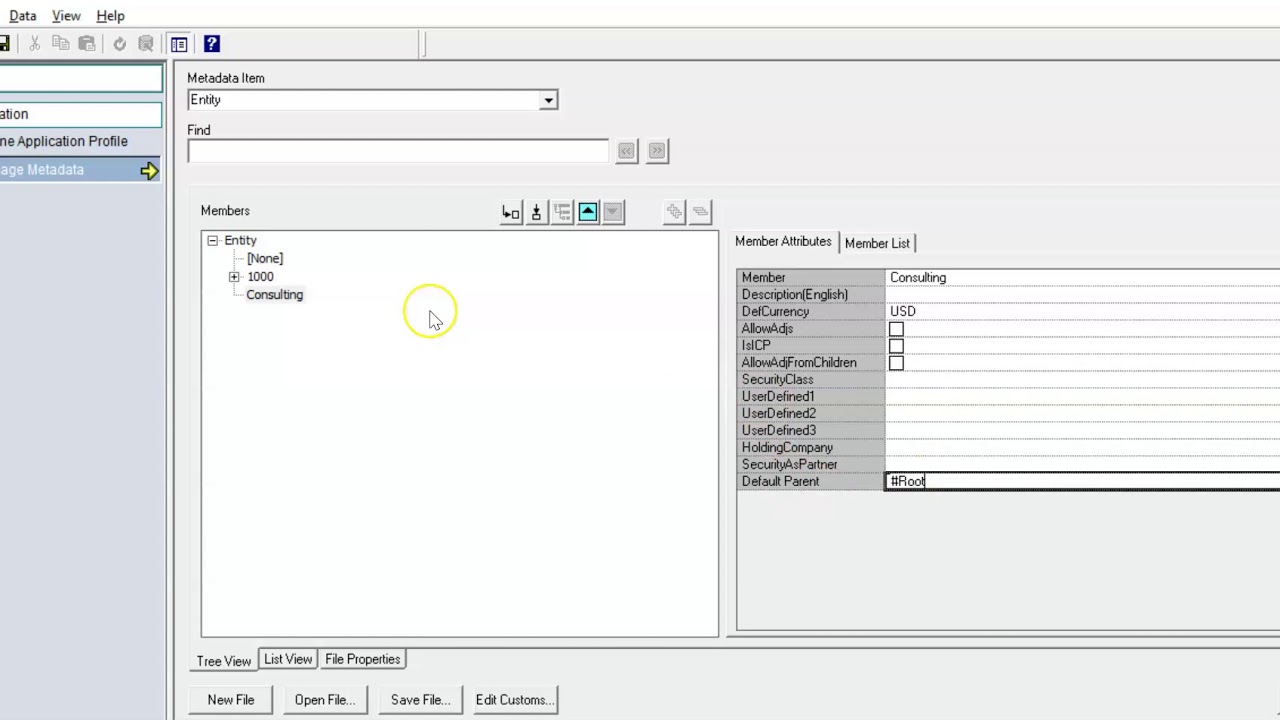Click the DefCurrency USD value cell

click(x=1083, y=312)
